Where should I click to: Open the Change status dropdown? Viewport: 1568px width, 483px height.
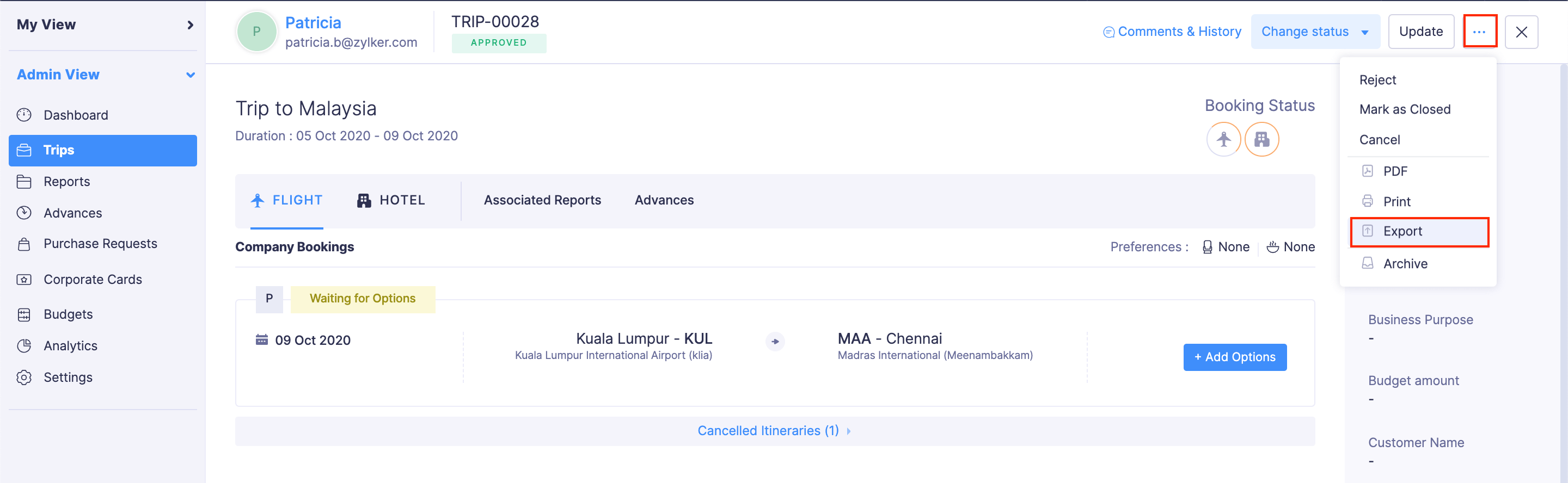[1315, 32]
